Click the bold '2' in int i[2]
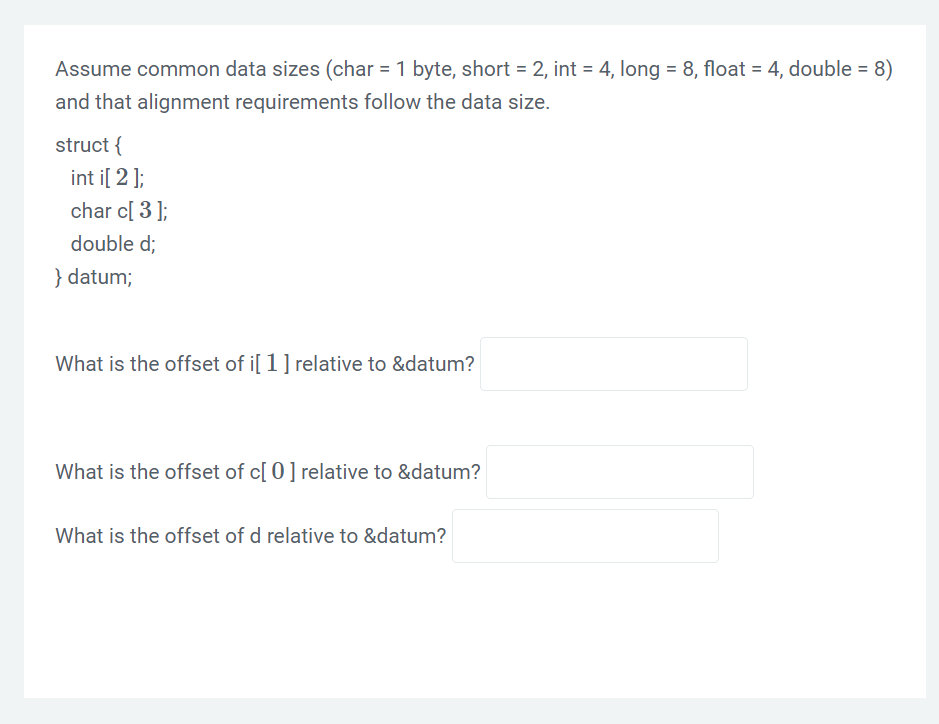This screenshot has height=724, width=939. 123,176
